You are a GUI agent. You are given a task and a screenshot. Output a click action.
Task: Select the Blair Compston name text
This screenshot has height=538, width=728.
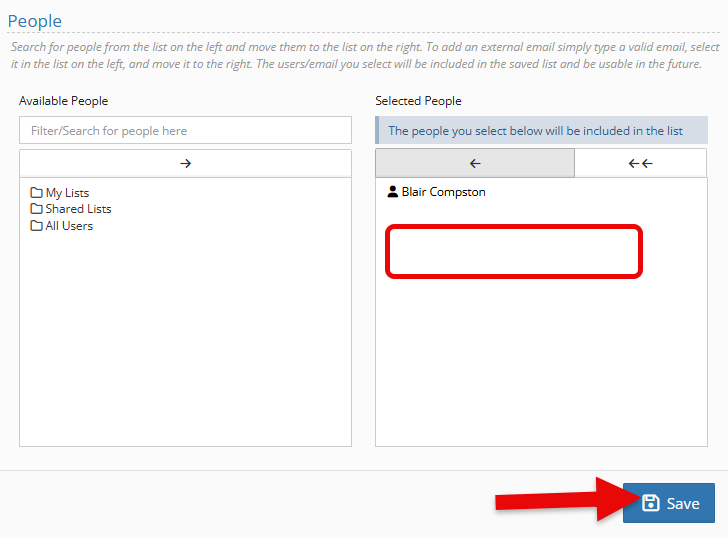point(443,192)
